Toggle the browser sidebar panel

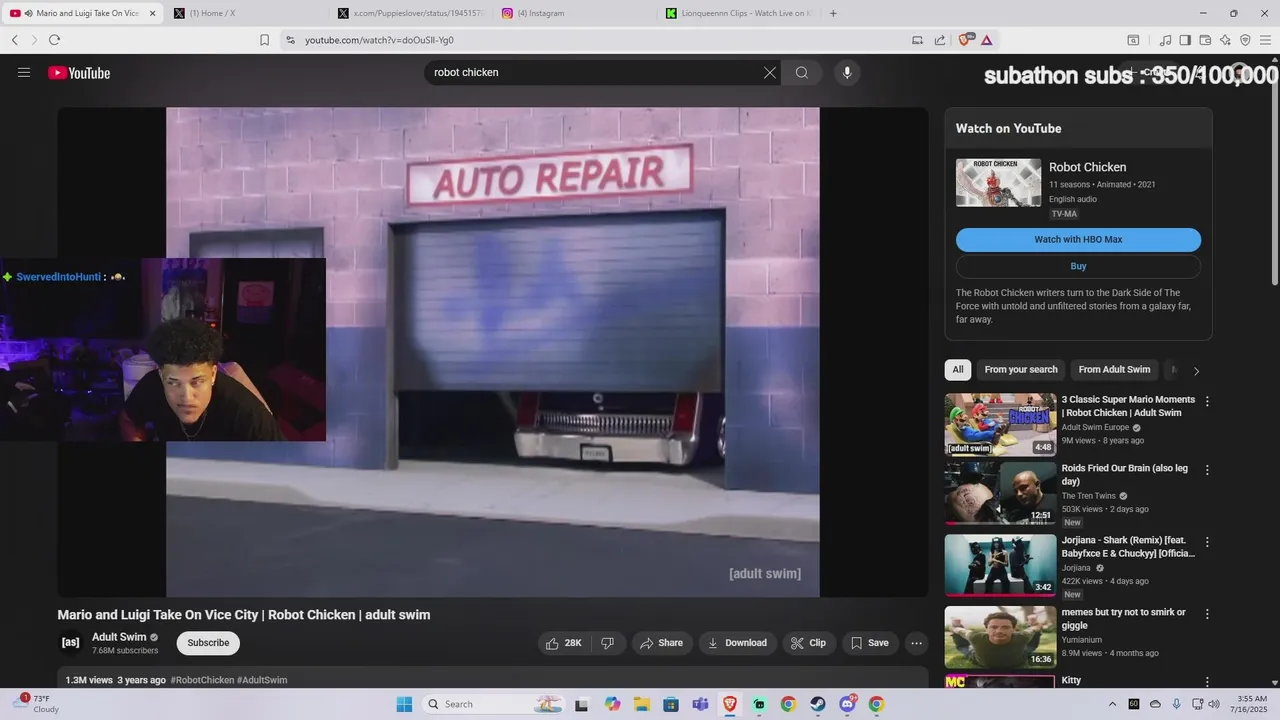click(1185, 40)
